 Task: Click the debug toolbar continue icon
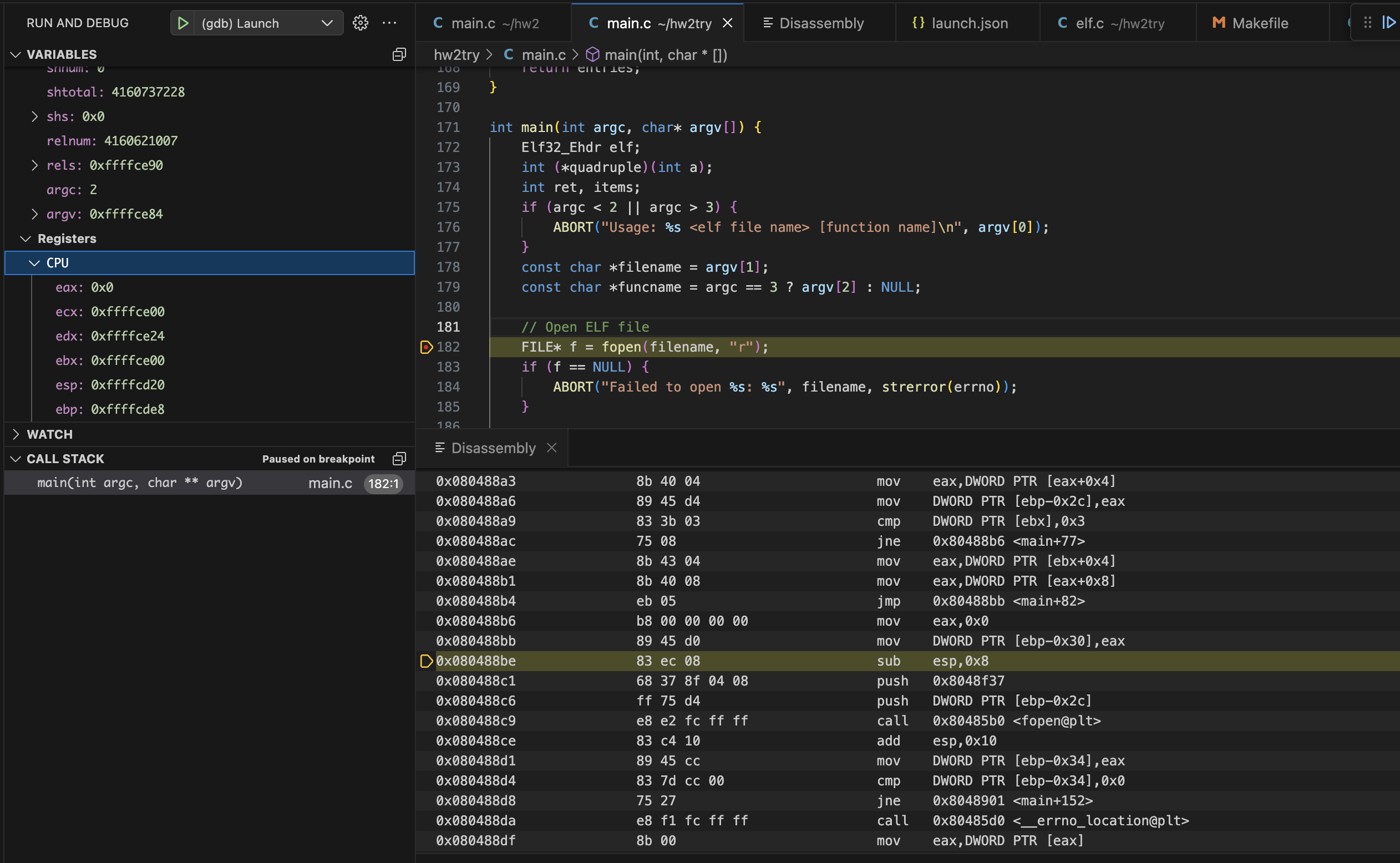pyautogui.click(x=1388, y=23)
